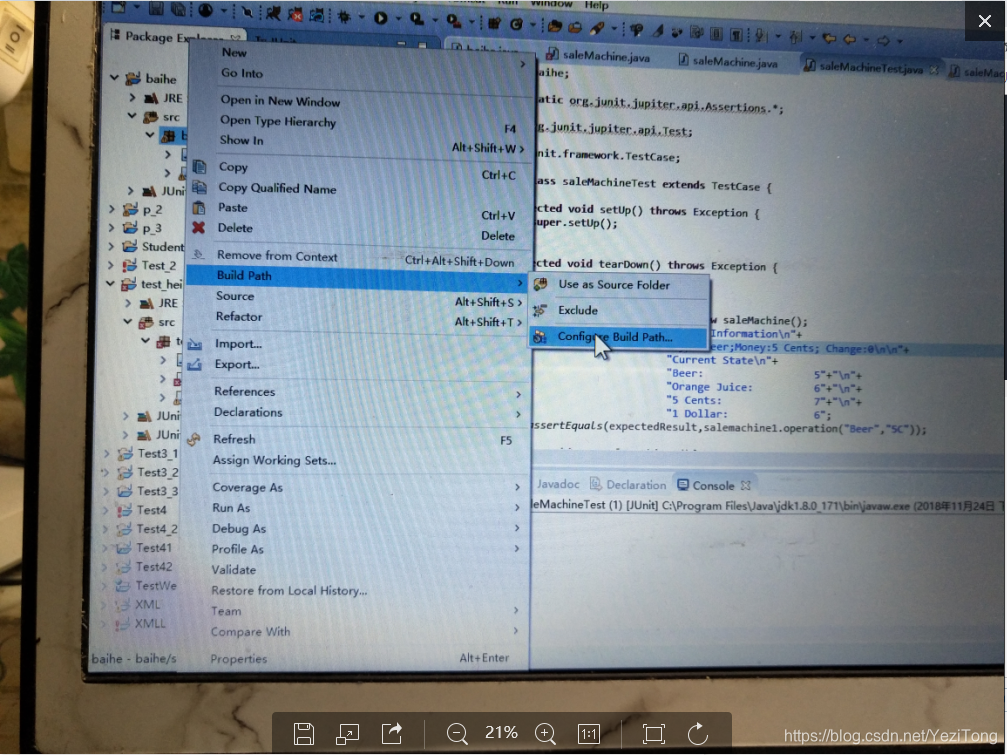Click the Debug bug icon in toolbar
1007x755 pixels.
[x=344, y=17]
